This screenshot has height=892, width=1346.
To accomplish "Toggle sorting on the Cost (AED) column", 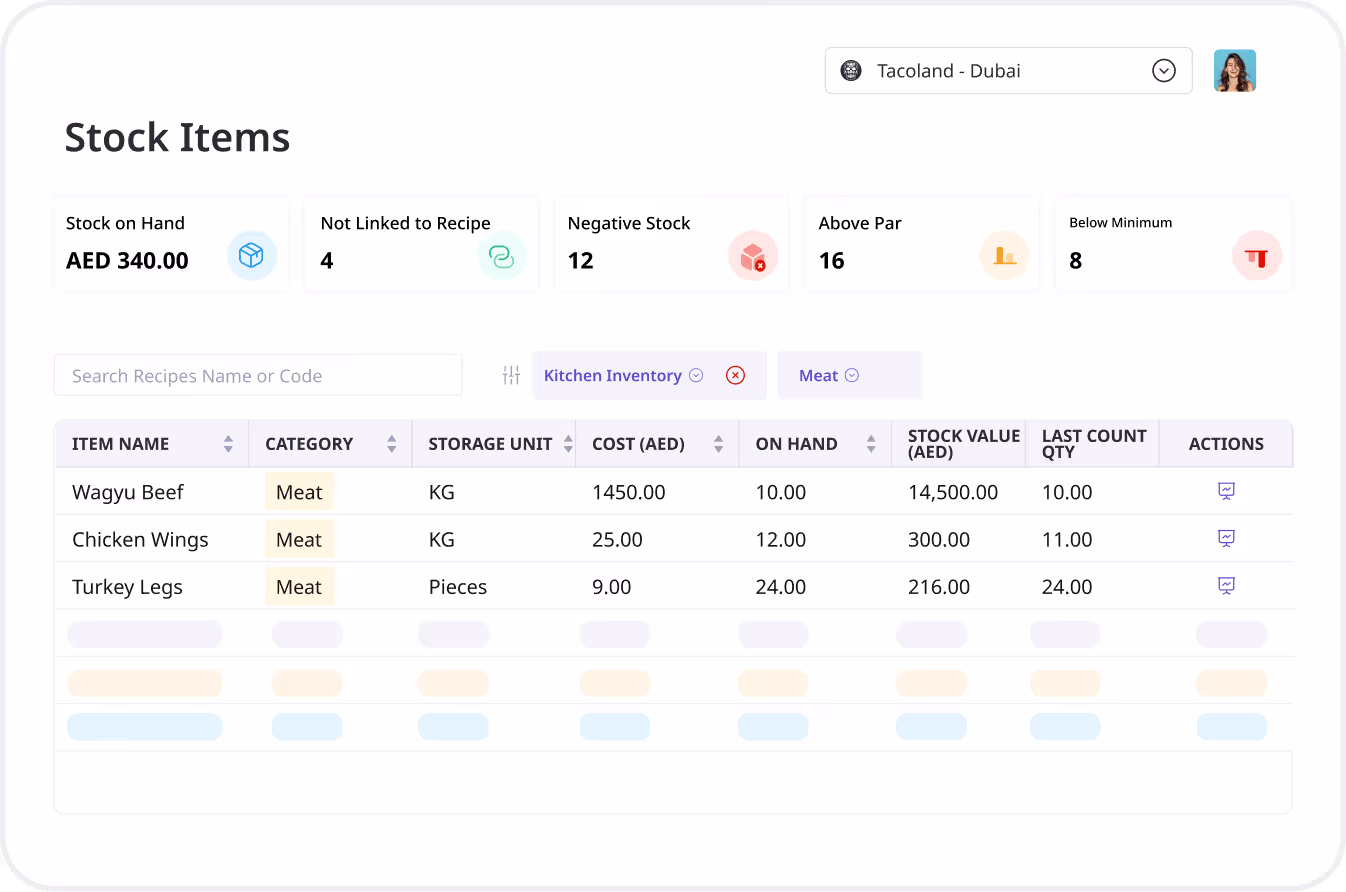I will [x=718, y=443].
